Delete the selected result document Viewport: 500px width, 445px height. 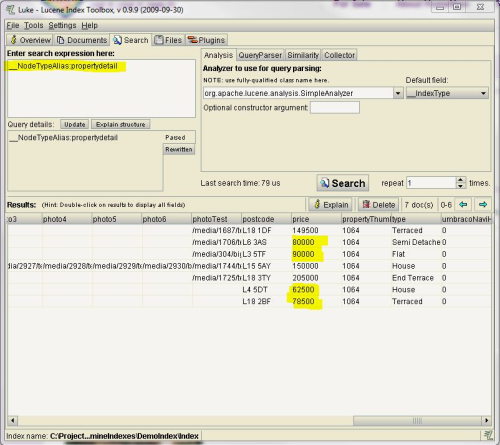[x=378, y=205]
